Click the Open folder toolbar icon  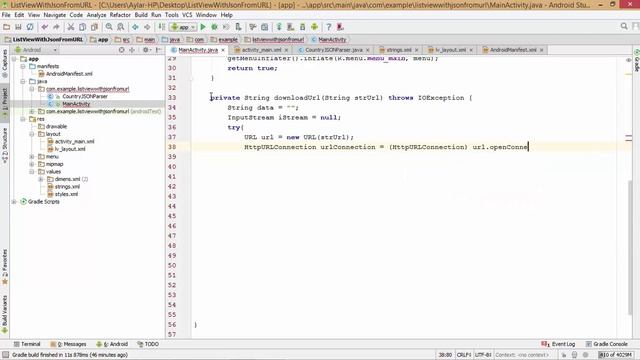click(x=7, y=27)
